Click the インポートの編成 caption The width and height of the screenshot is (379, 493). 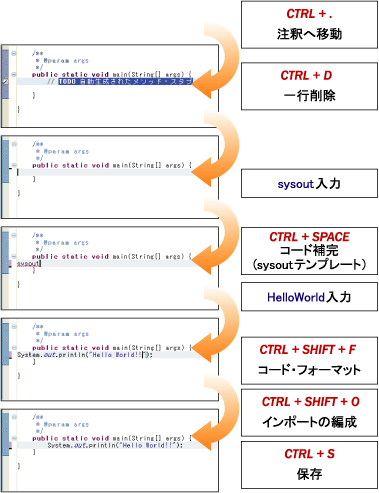(309, 422)
